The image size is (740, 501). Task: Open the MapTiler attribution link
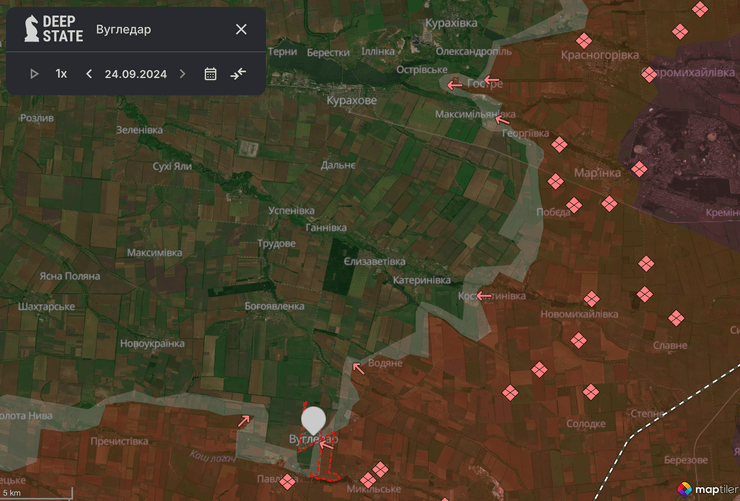point(706,489)
